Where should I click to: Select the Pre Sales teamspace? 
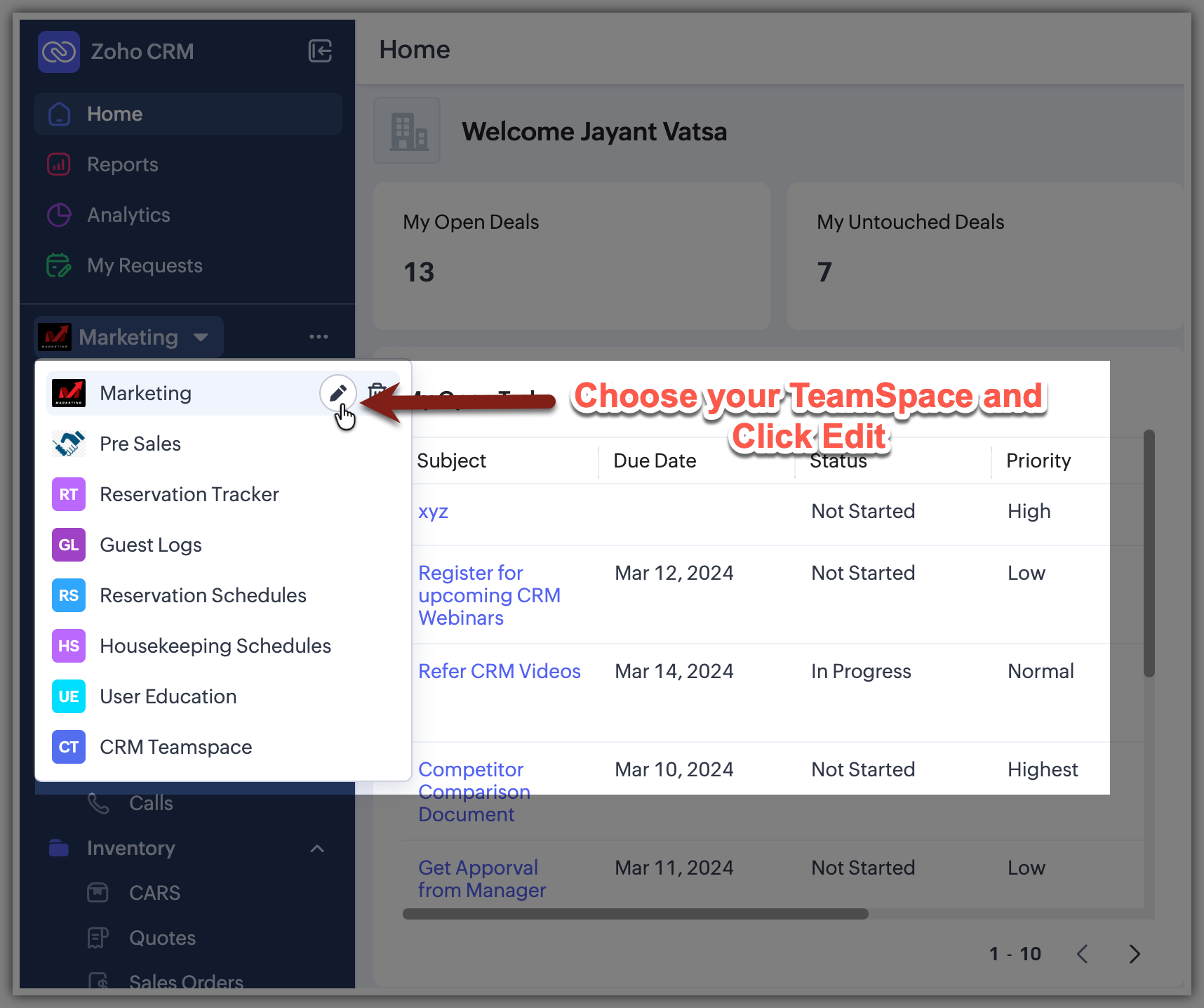click(x=223, y=444)
